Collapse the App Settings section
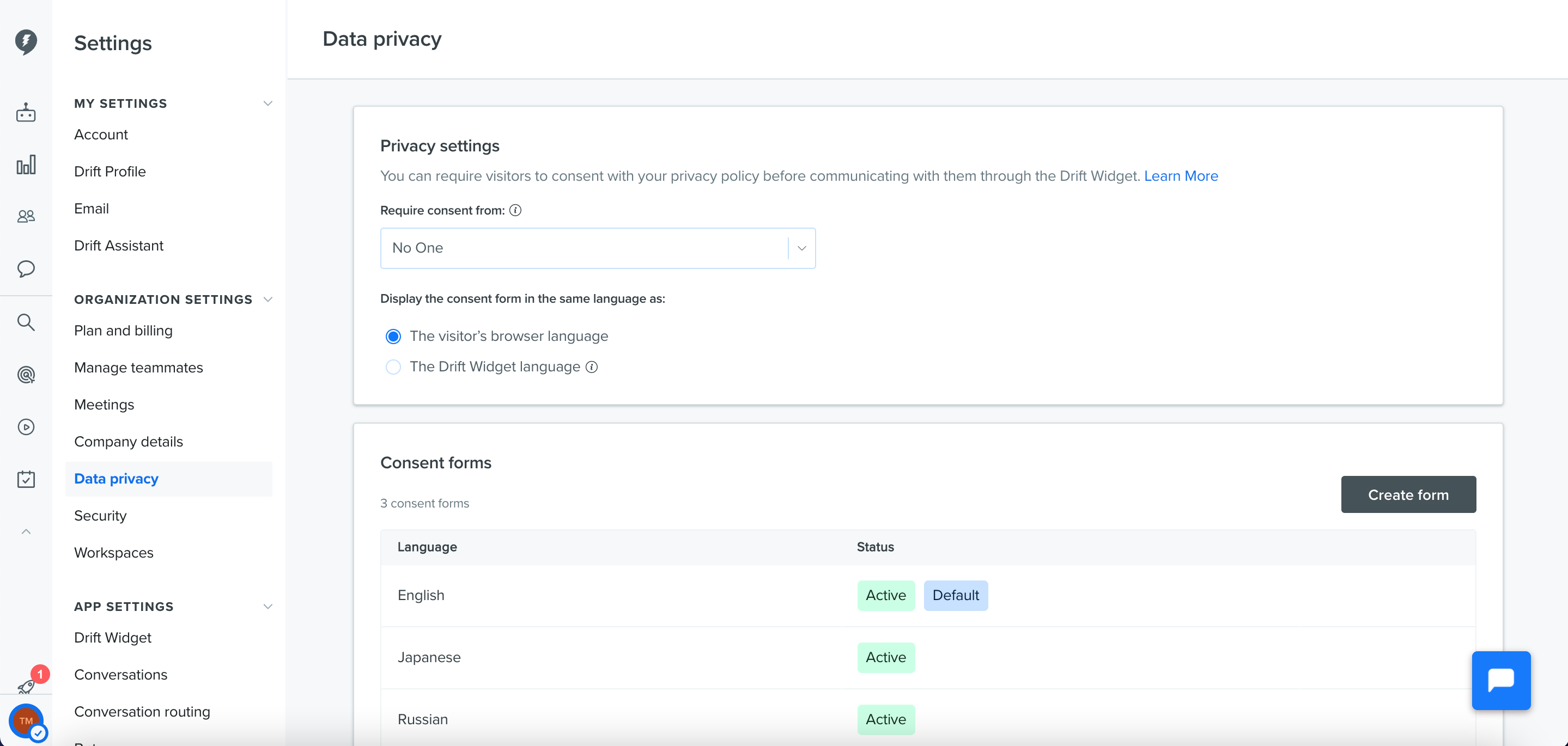The width and height of the screenshot is (1568, 746). [267, 607]
